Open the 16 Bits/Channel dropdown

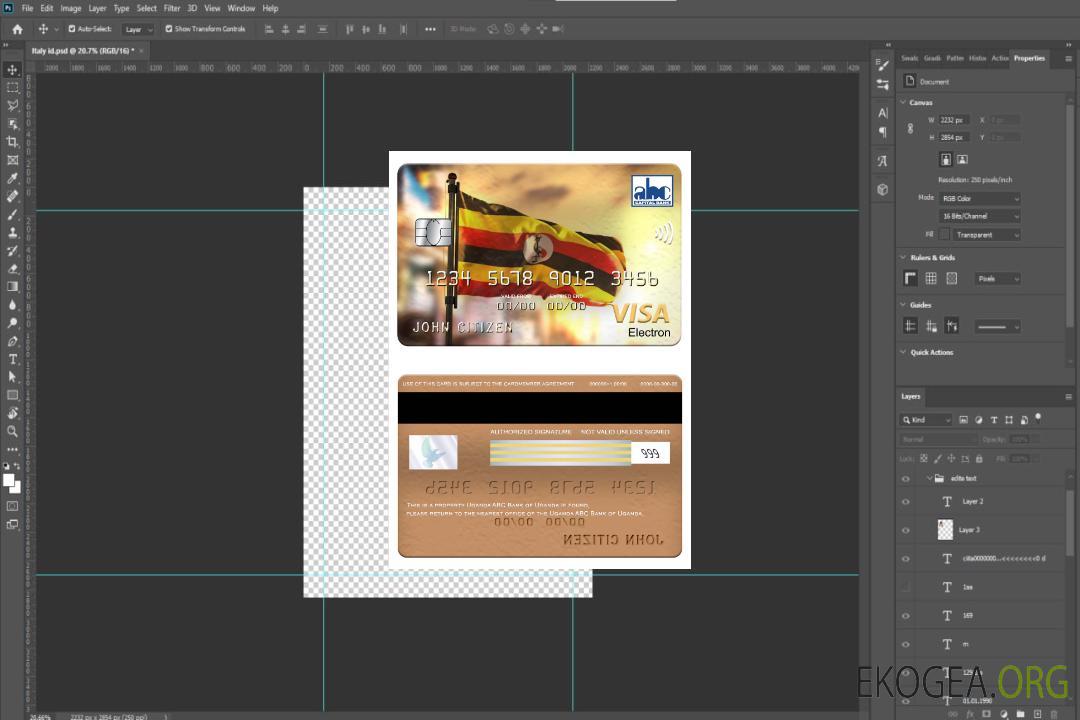(980, 216)
